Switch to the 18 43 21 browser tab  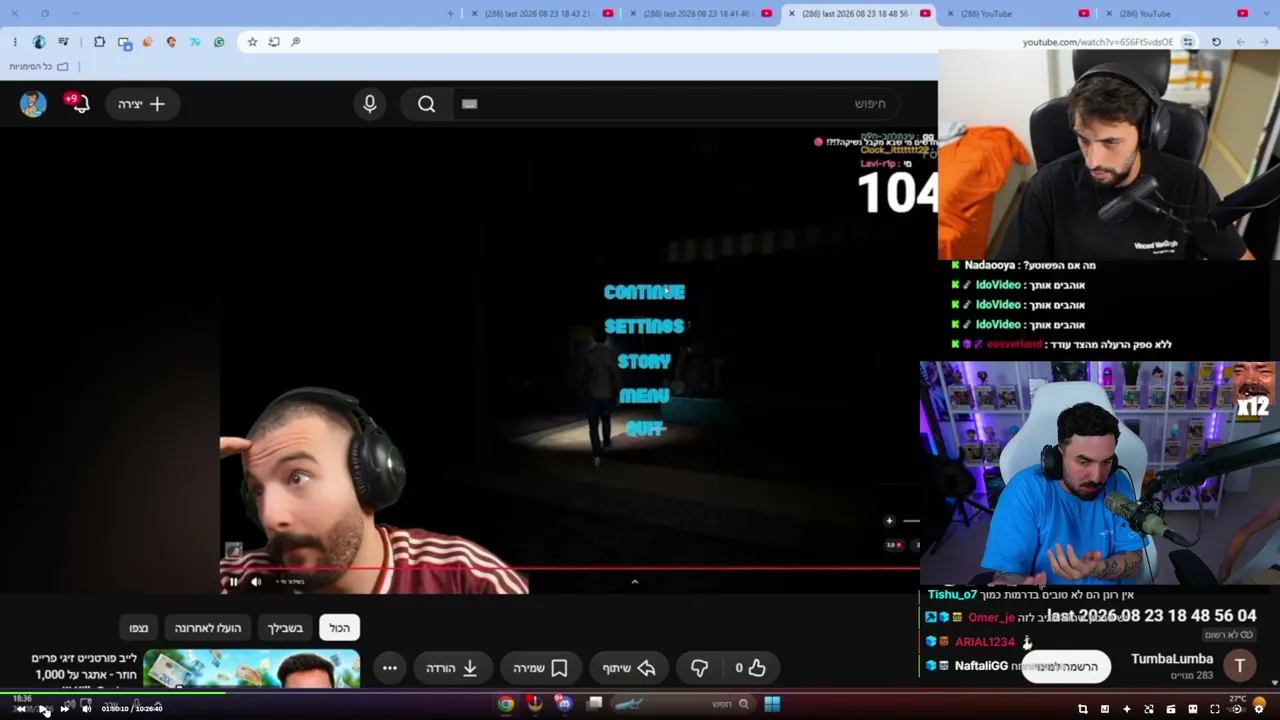pos(541,14)
